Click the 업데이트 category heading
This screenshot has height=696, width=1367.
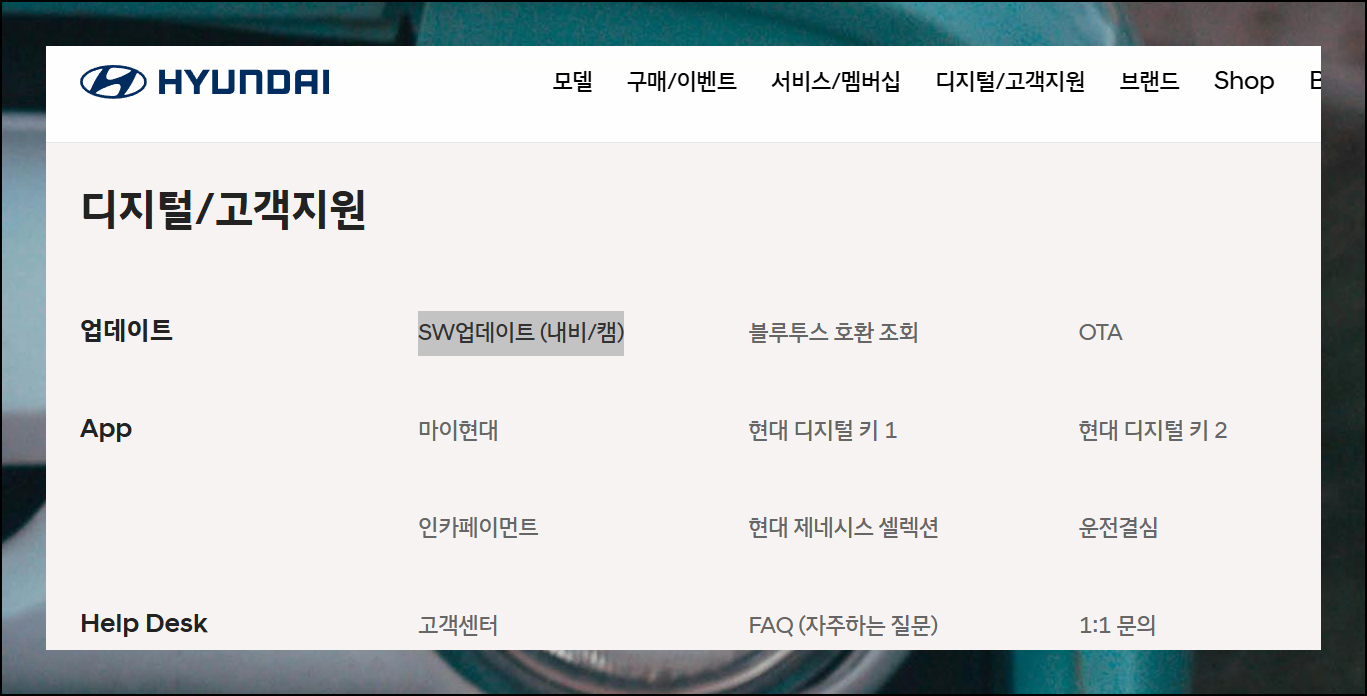126,330
